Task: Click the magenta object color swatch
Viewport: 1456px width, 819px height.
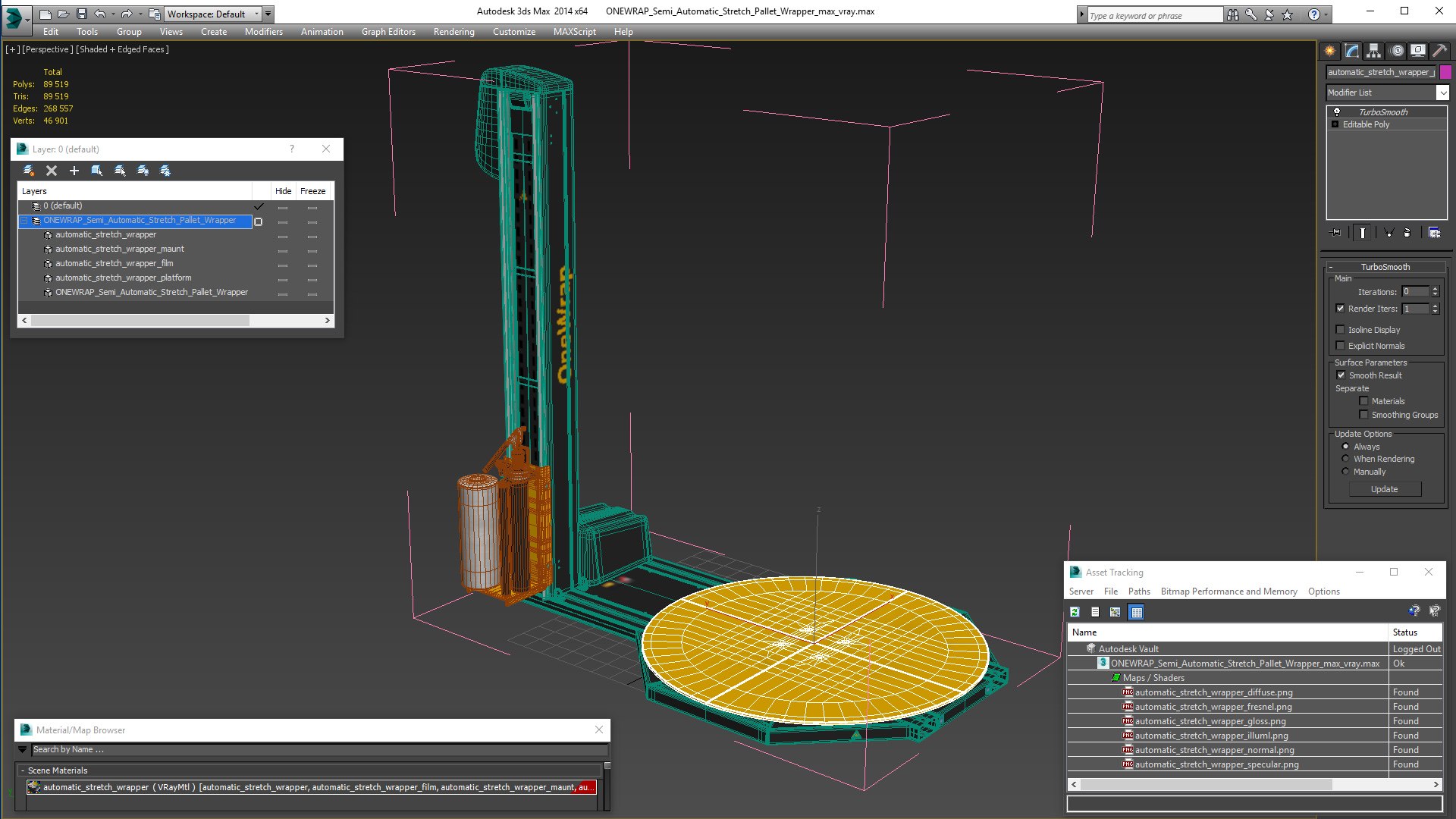Action: (1445, 72)
